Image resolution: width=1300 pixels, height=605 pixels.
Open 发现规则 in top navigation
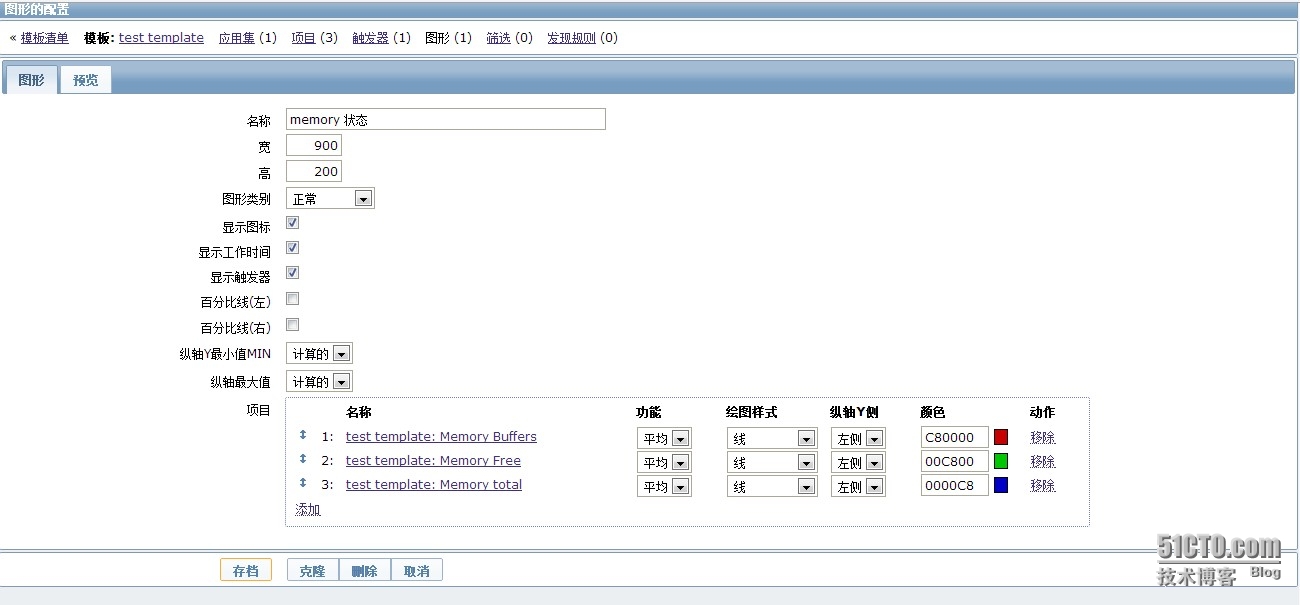571,38
